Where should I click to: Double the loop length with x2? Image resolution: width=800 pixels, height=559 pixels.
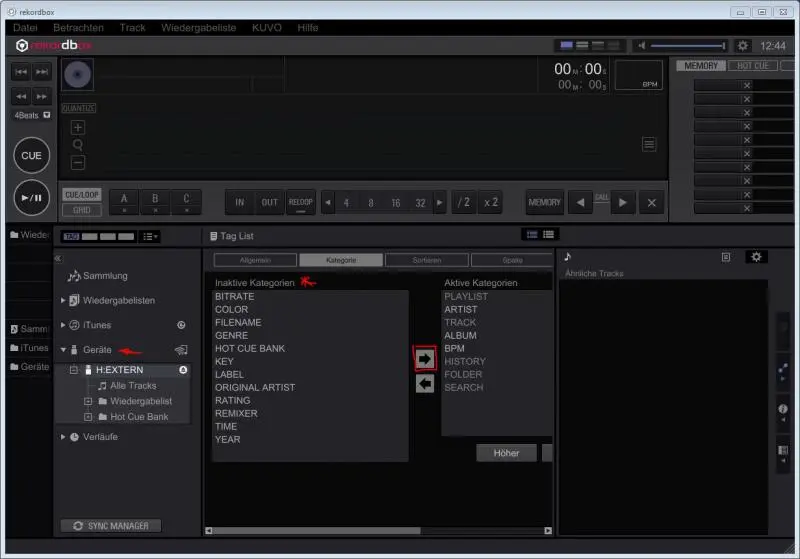[490, 202]
